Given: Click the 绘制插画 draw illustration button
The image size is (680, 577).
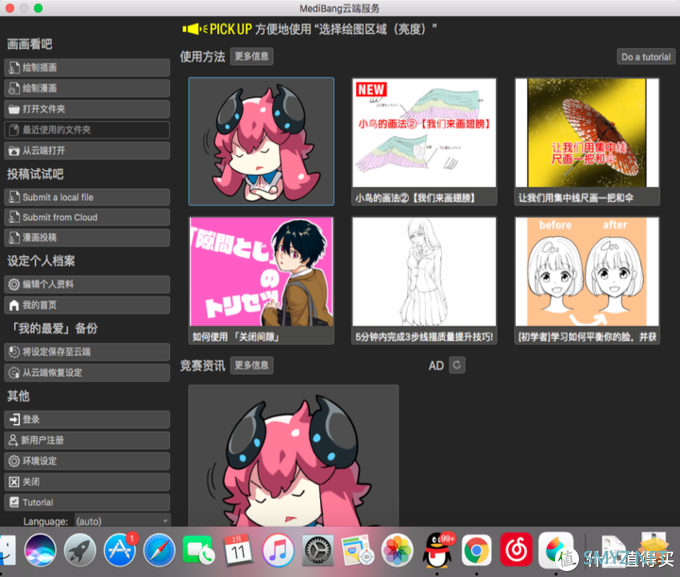Looking at the screenshot, I should pos(87,68).
